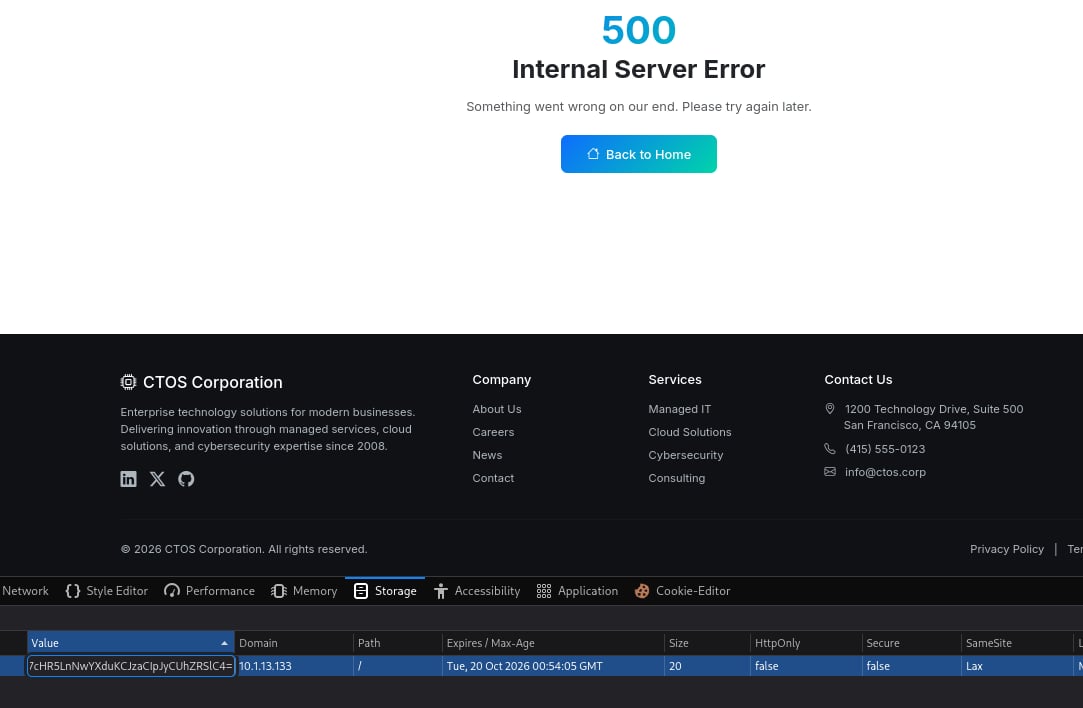
Task: Click the Lax SameSite cell
Action: [1017, 666]
